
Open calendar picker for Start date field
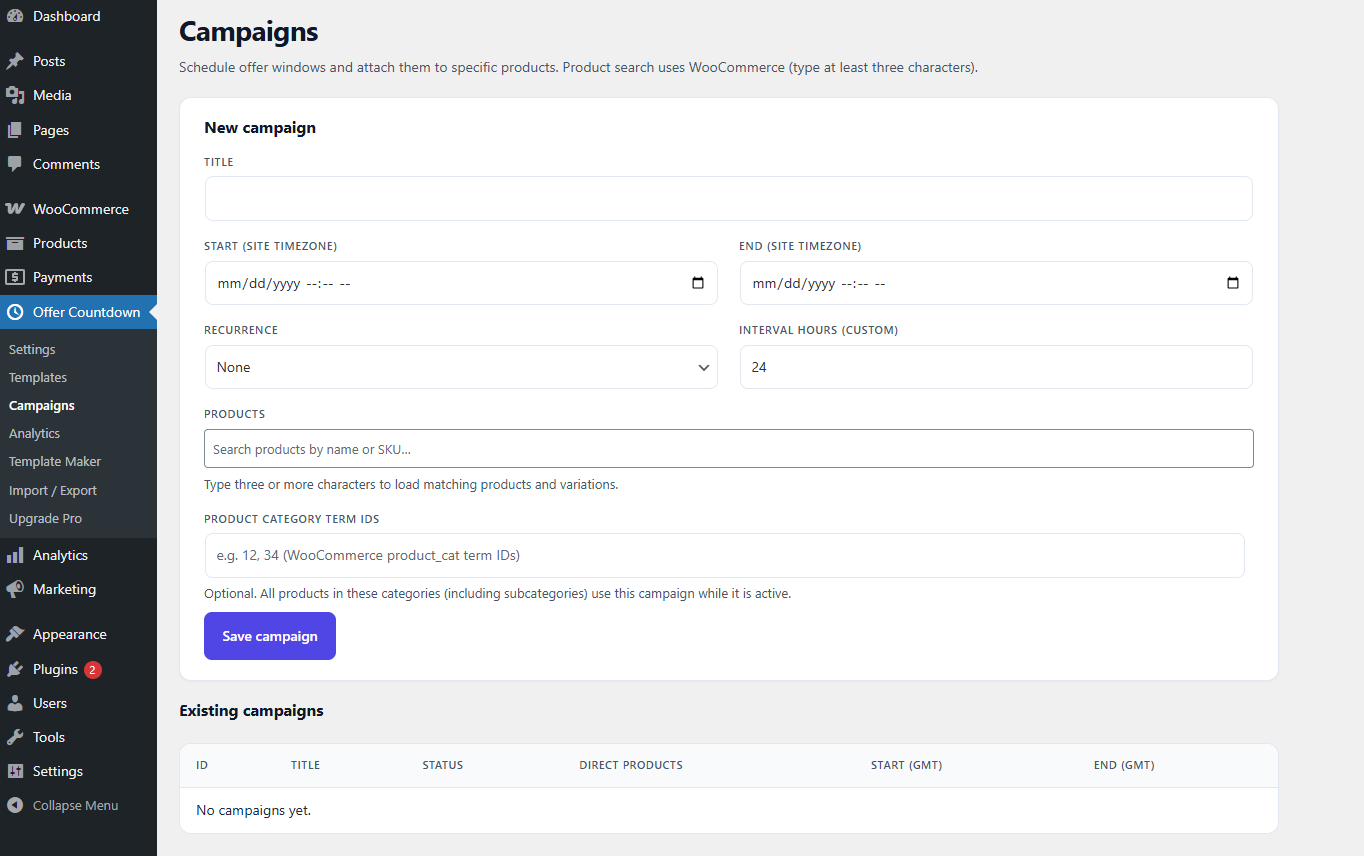coord(698,283)
